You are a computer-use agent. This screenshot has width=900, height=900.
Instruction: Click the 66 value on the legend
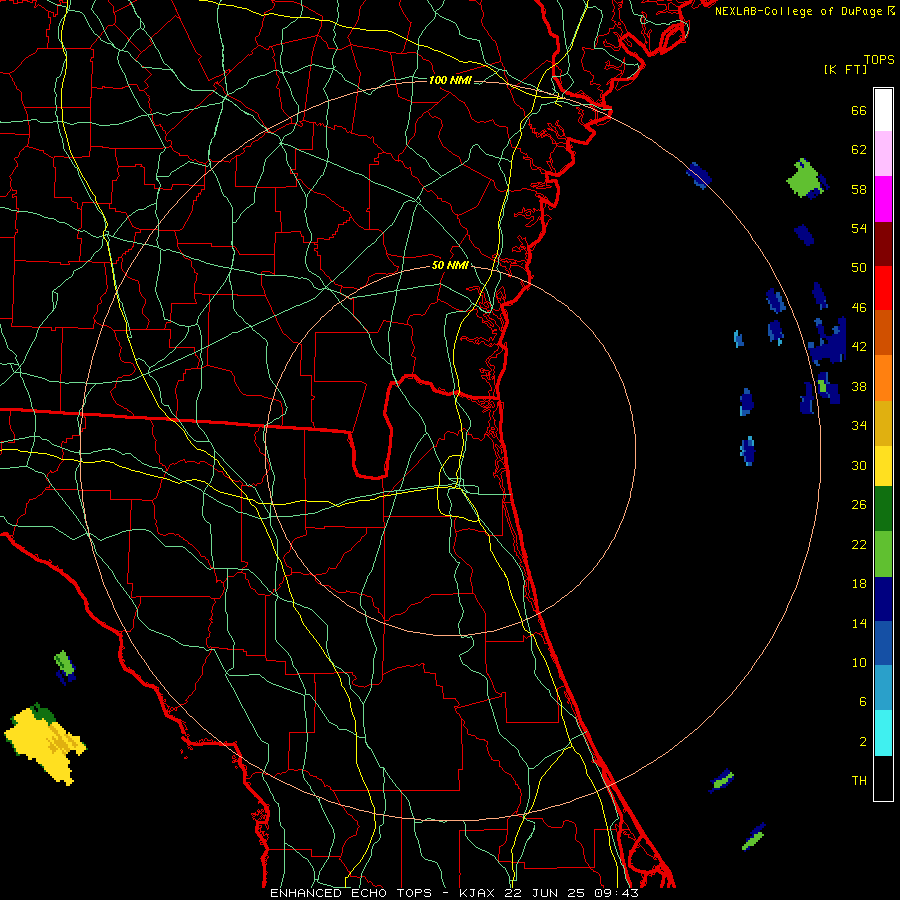pyautogui.click(x=859, y=110)
